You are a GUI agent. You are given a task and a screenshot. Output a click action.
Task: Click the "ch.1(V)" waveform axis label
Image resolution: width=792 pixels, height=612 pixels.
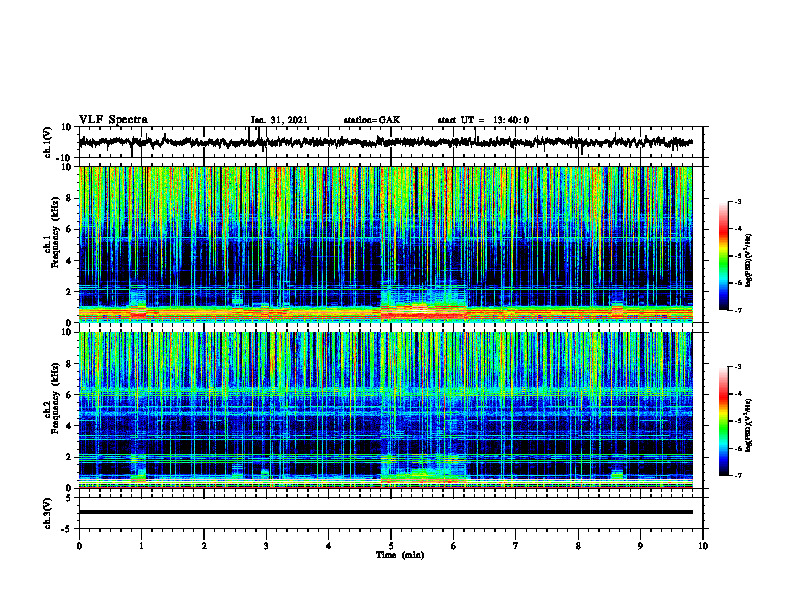click(x=48, y=142)
